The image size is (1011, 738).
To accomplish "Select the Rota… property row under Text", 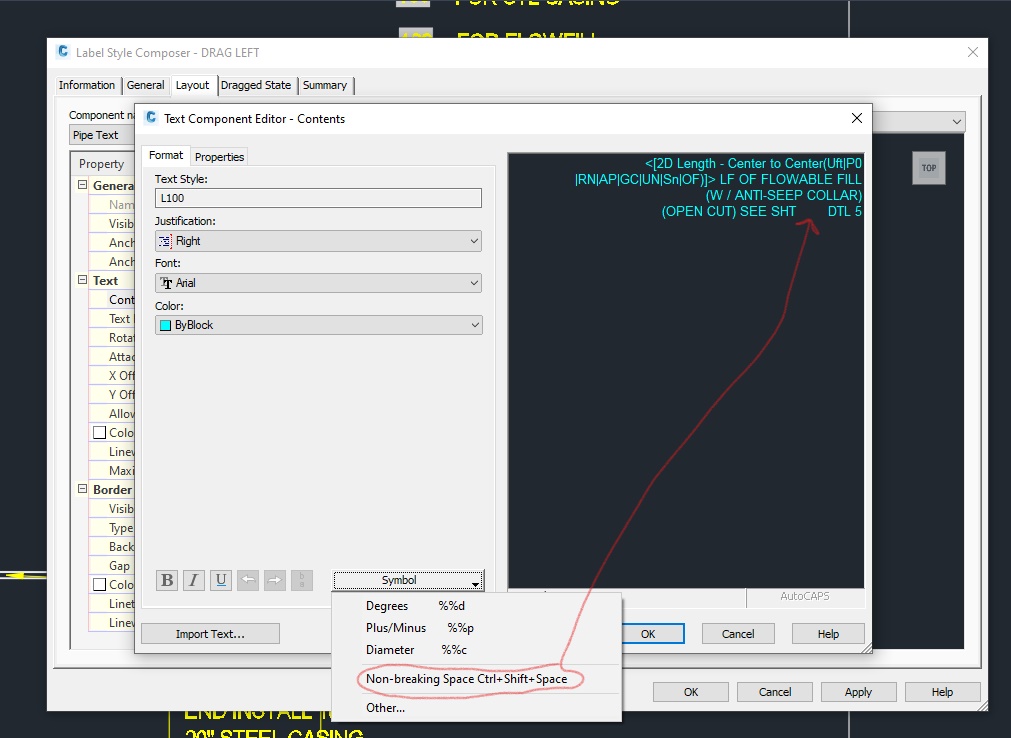I will [112, 338].
